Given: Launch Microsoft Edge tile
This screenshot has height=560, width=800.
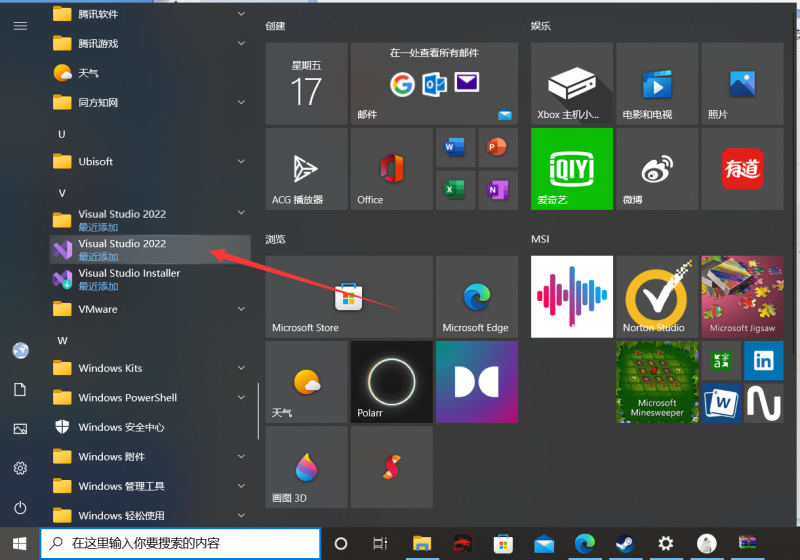Looking at the screenshot, I should [x=476, y=296].
